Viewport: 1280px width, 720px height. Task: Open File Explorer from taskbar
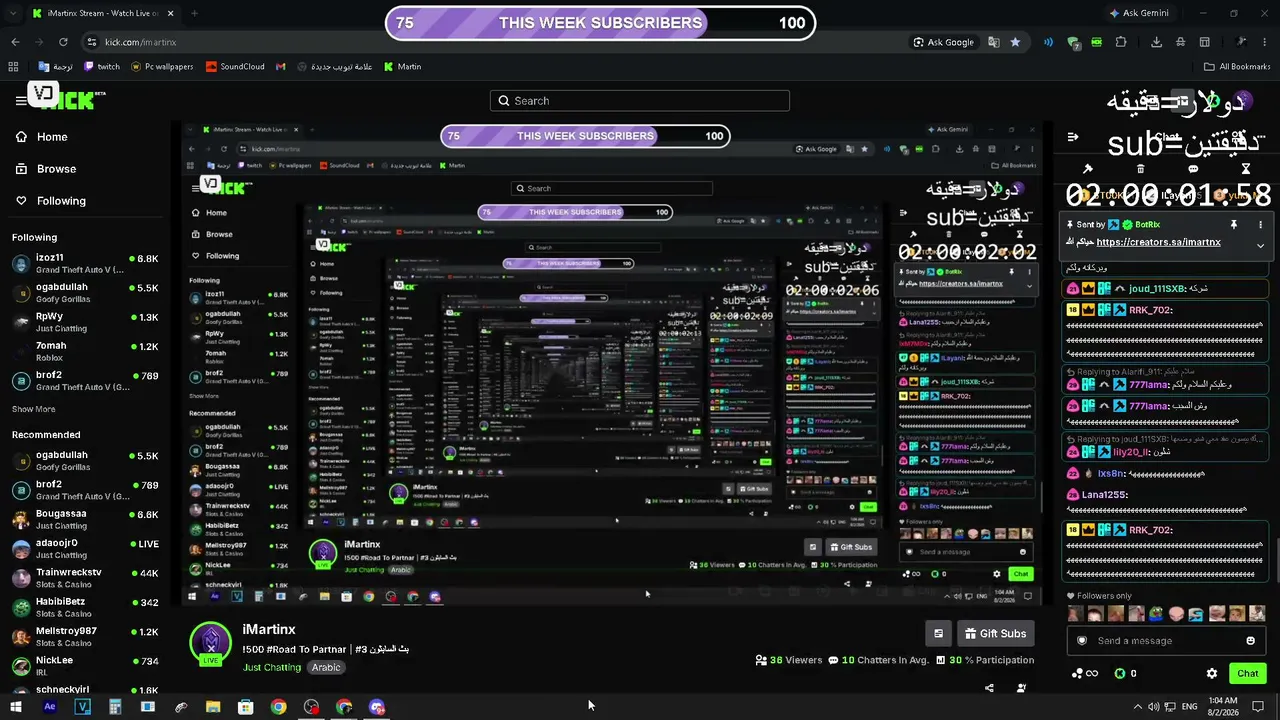pos(213,707)
